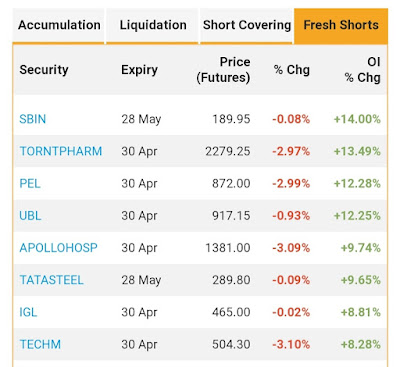Click the % Chg column header
400x367 pixels.
tap(292, 70)
